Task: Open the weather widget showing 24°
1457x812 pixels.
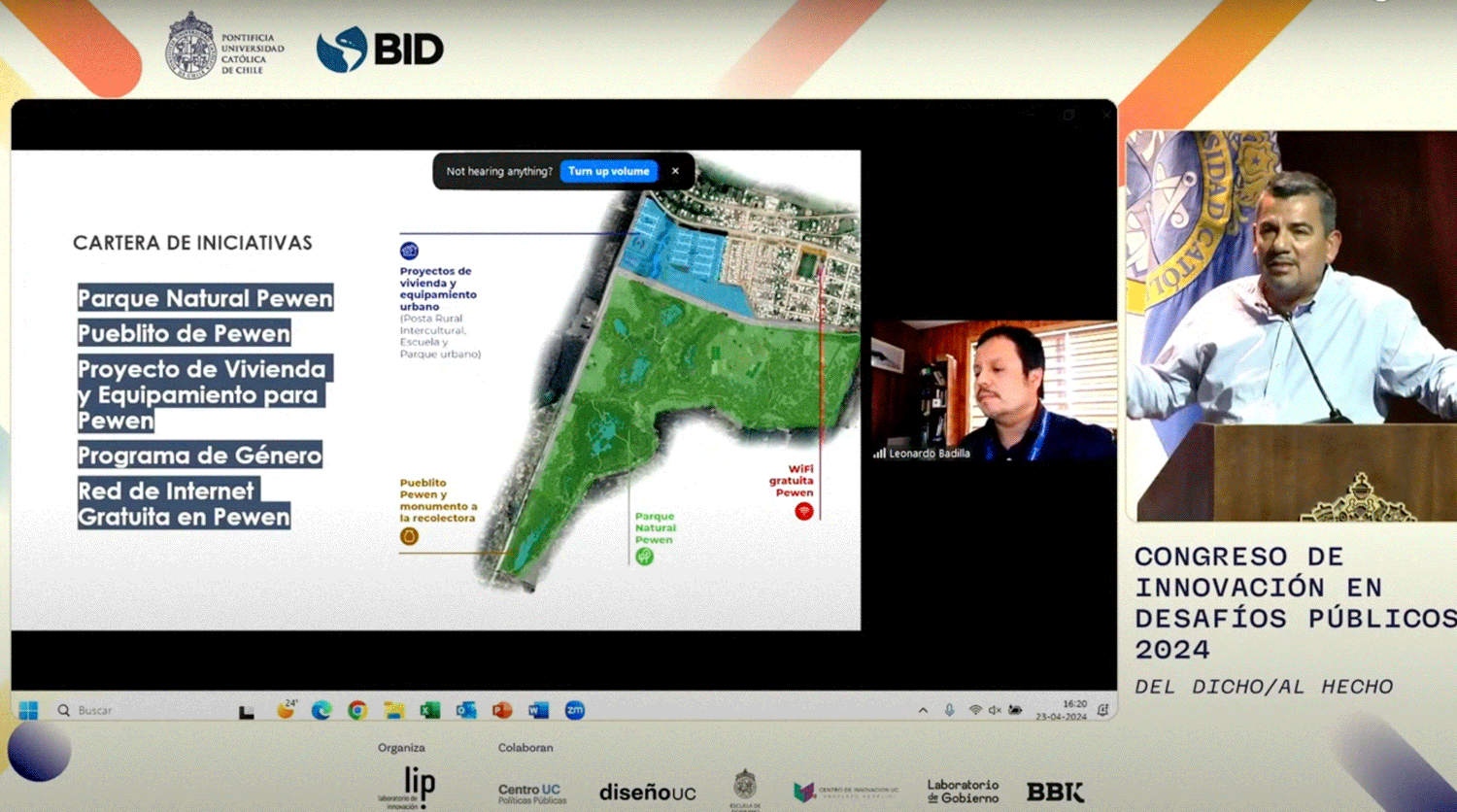Action: [287, 709]
